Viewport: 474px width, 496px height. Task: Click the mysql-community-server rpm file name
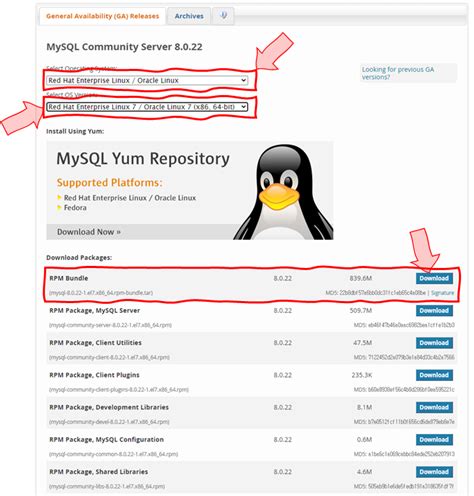(110, 325)
